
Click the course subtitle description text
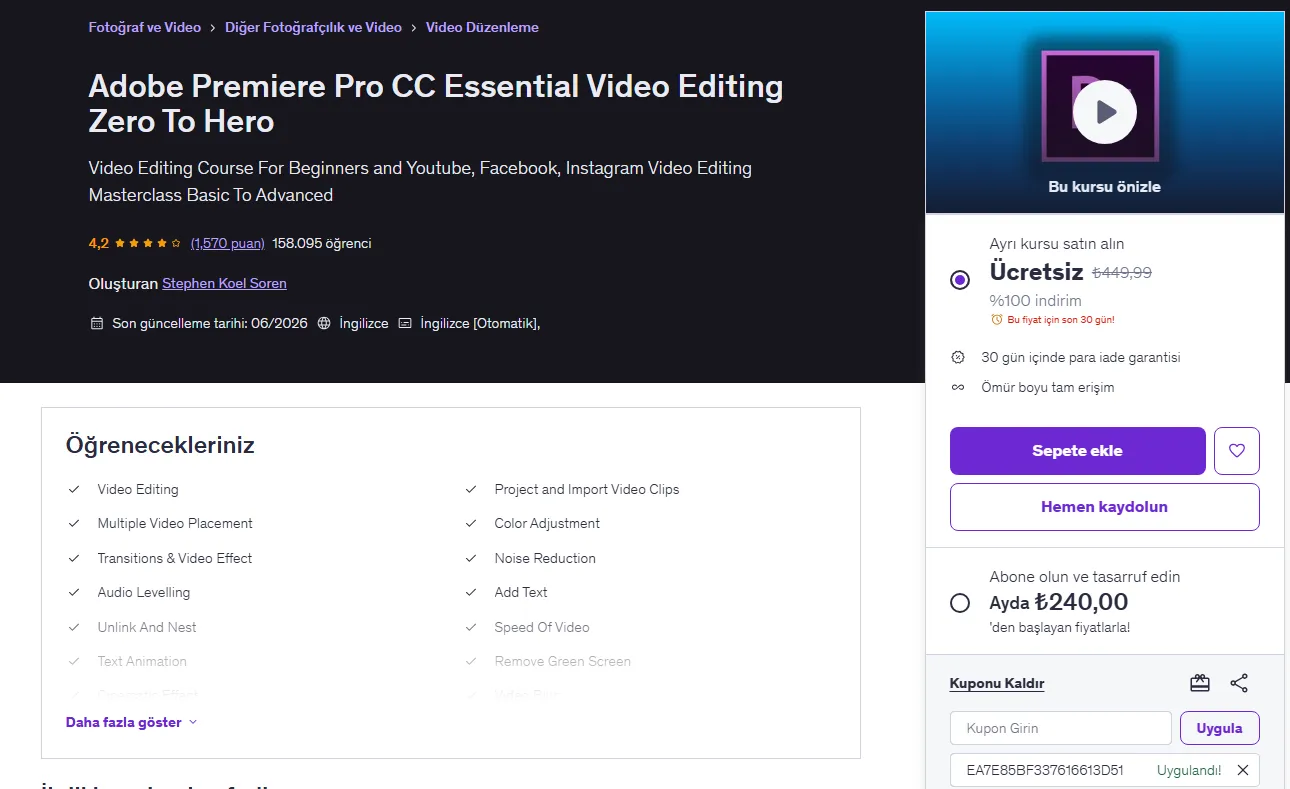(420, 181)
